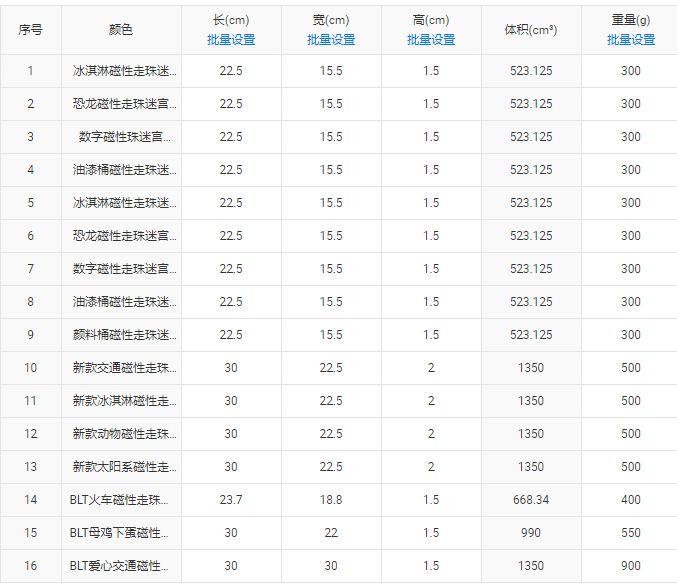Viewport: 677px width, 586px height.
Task: Select color name in row 3 数字磁性珠迷宫
Action: (x=124, y=137)
